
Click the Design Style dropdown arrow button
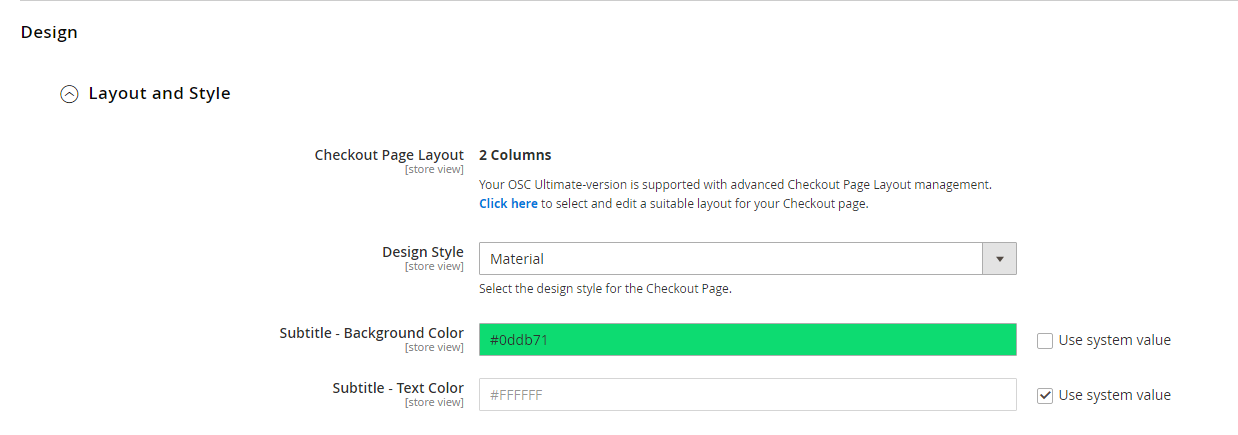click(x=999, y=259)
